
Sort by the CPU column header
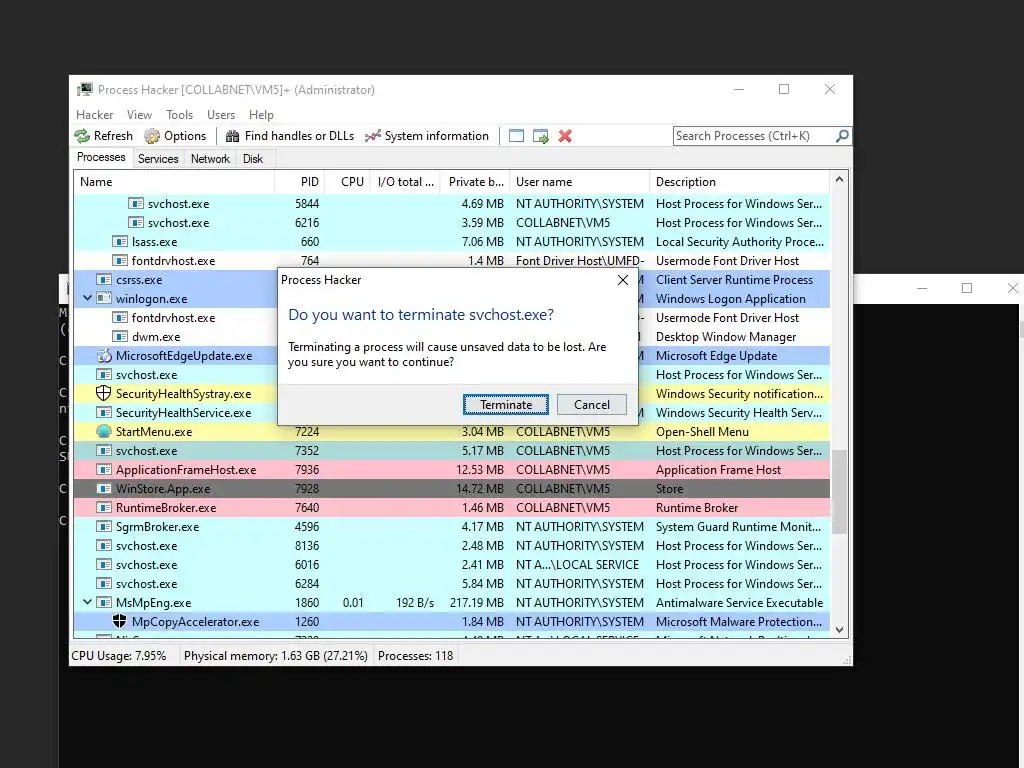[x=347, y=182]
